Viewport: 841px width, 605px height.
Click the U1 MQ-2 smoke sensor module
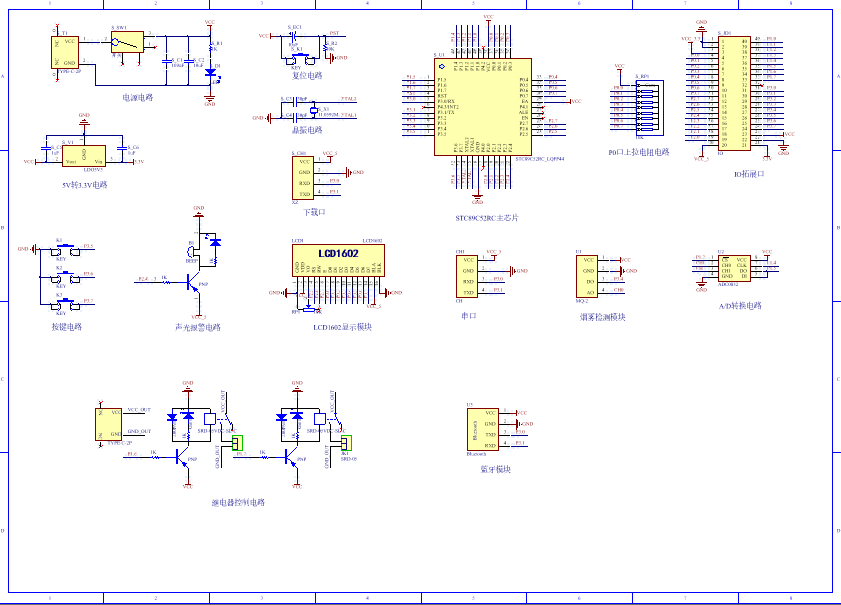tap(587, 276)
